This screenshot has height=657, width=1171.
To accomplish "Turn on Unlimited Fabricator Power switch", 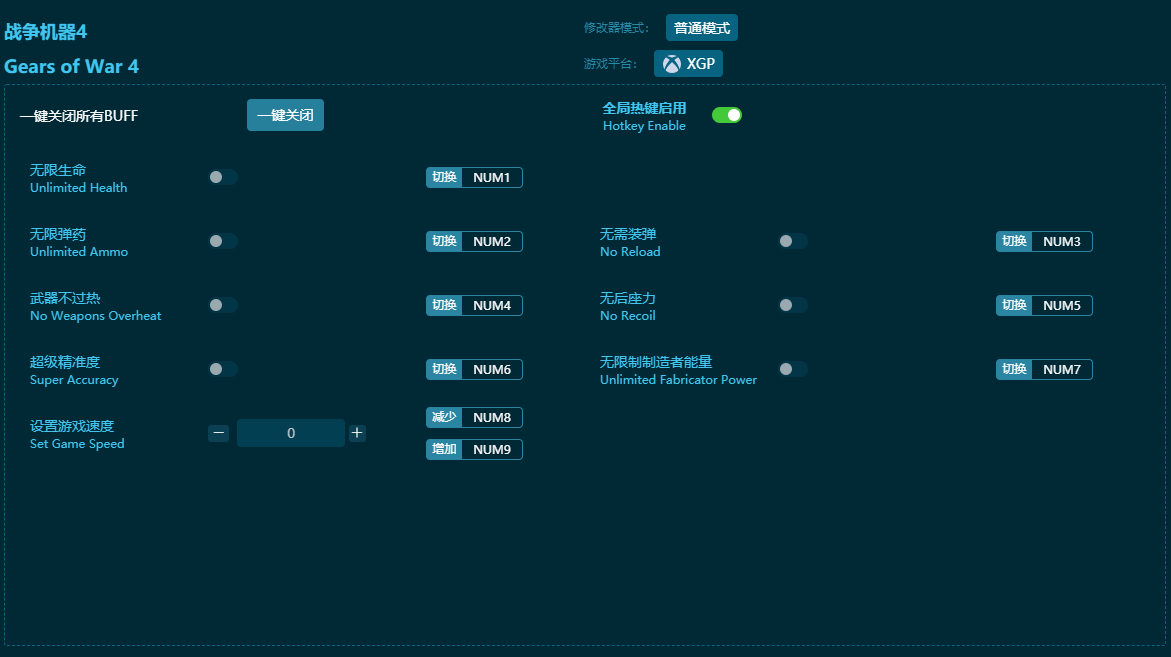I will pos(793,369).
